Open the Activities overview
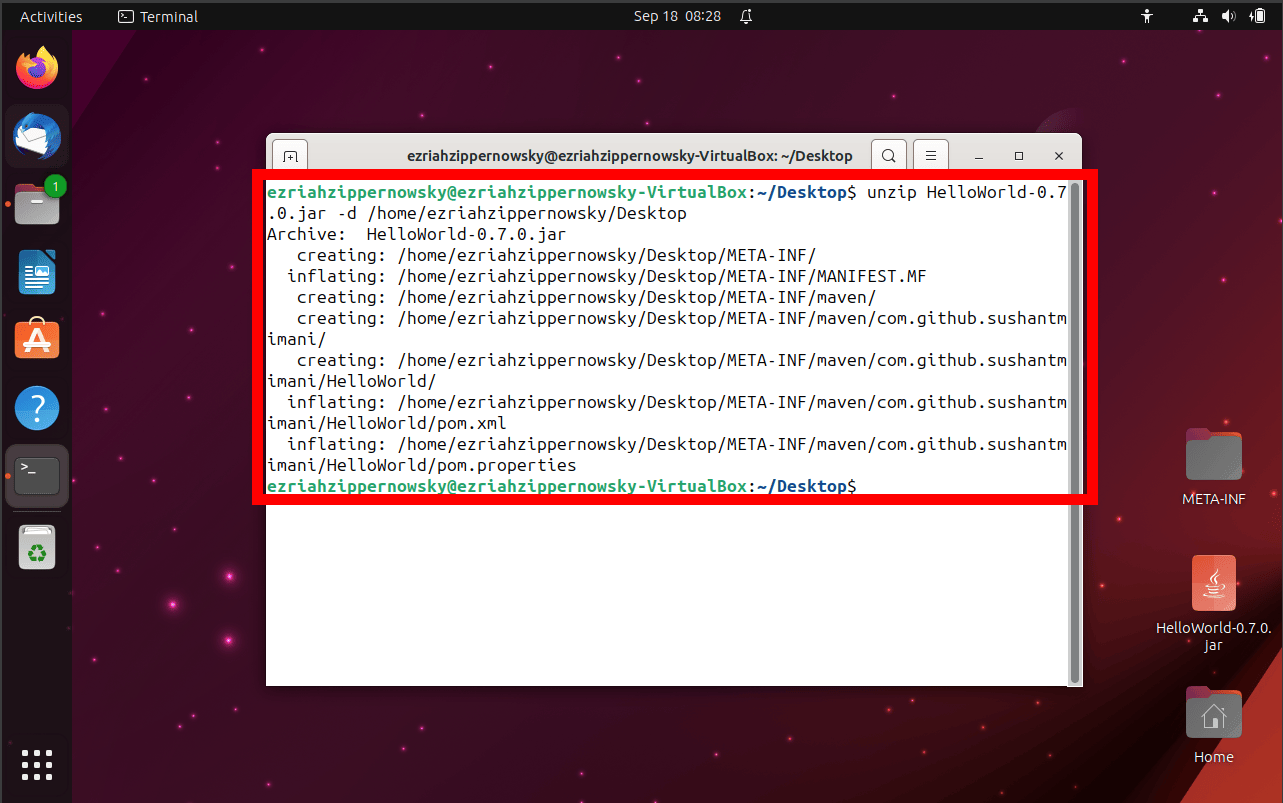The image size is (1283, 803). pyautogui.click(x=51, y=16)
